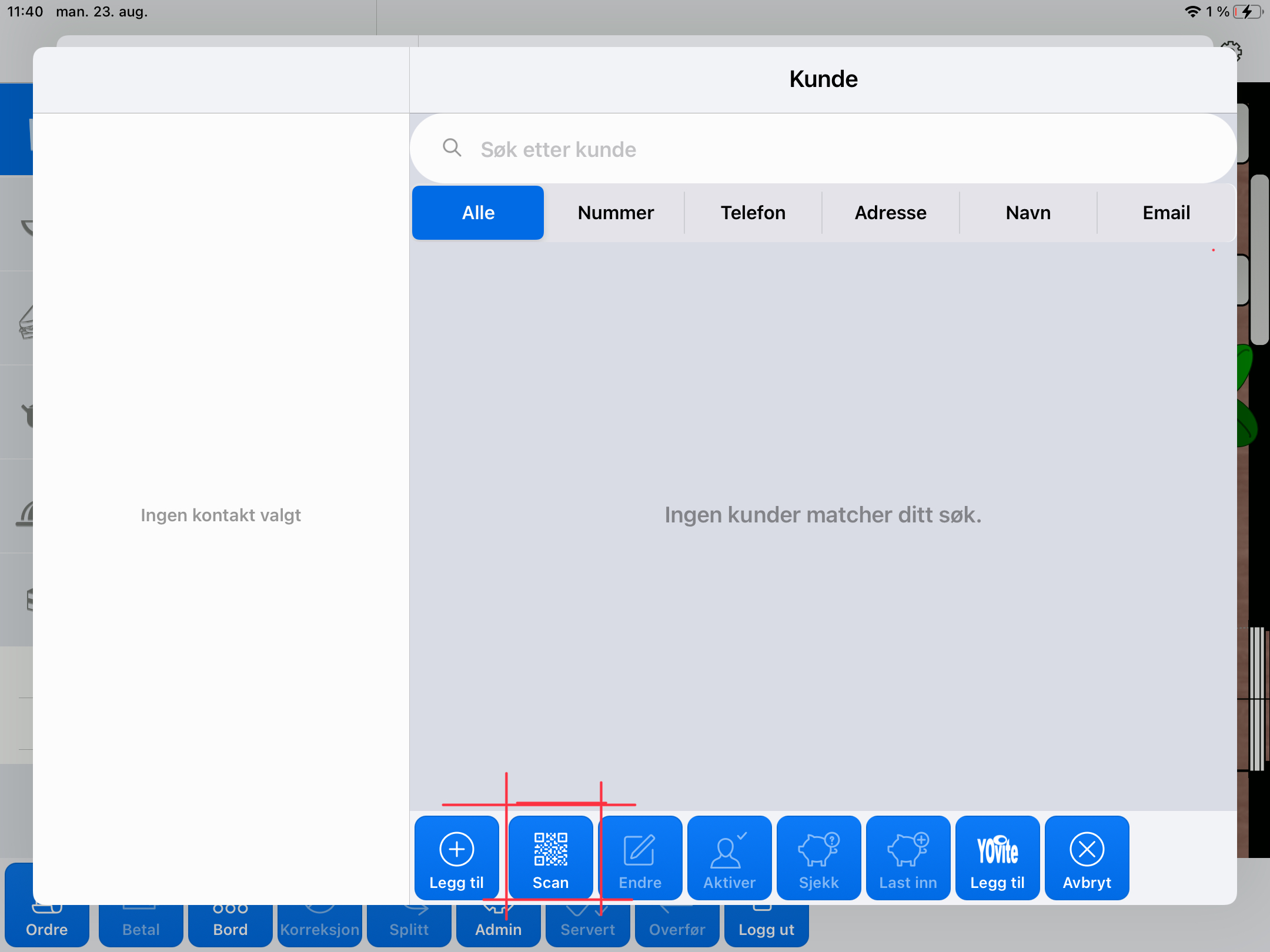Tap the 11:40 clock in the status bar
The width and height of the screenshot is (1270, 952).
coord(25,12)
